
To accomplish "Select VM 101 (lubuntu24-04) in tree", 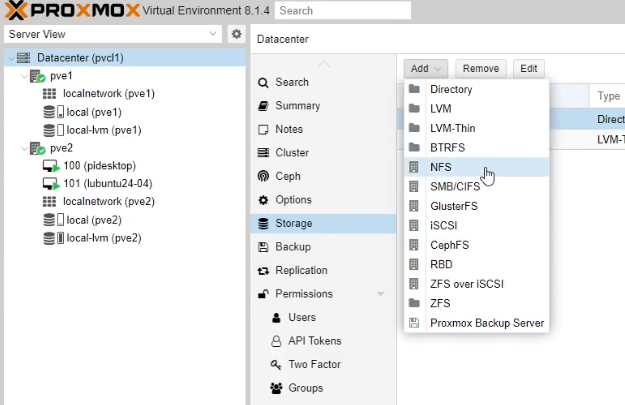I will click(125, 184).
